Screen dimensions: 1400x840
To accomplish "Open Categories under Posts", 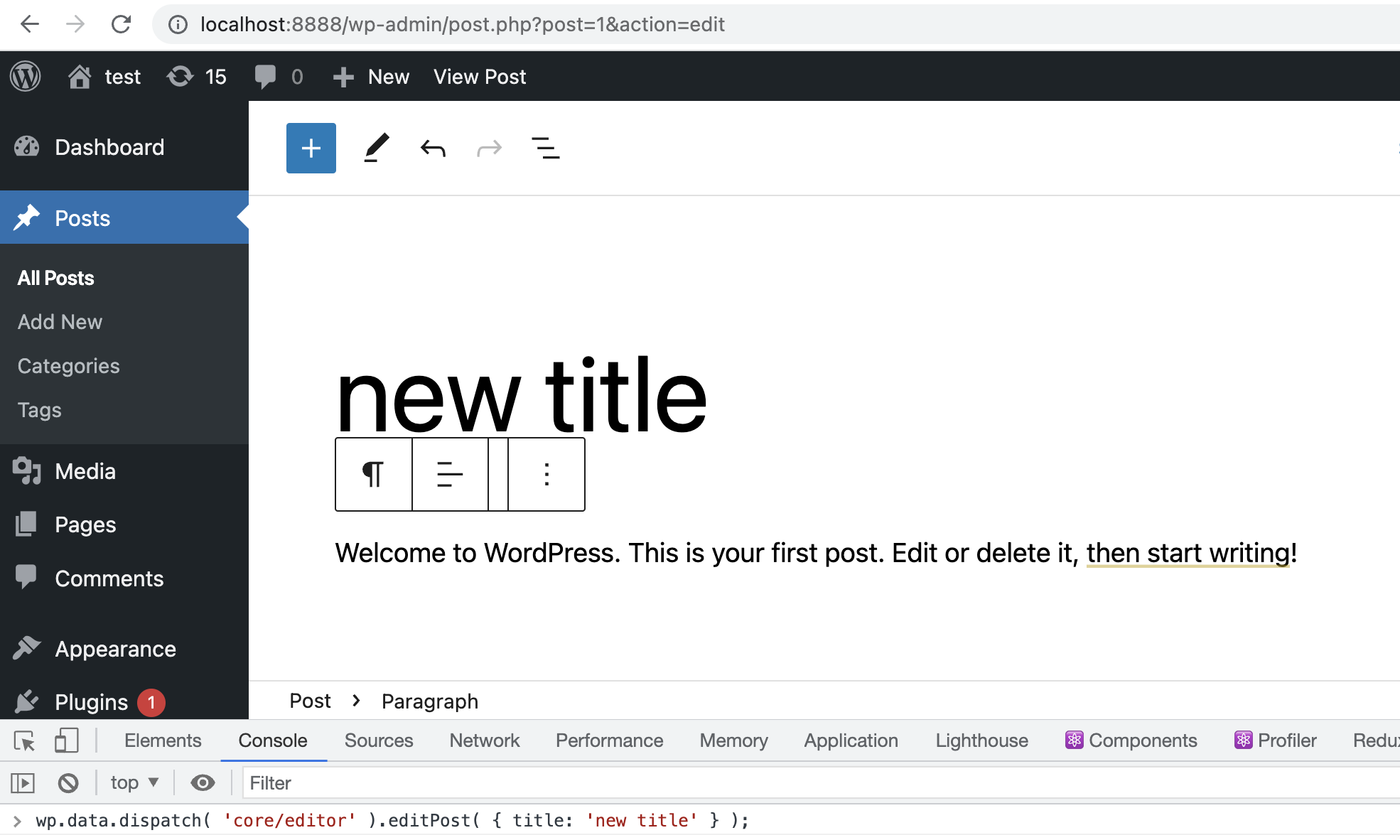I will [68, 366].
